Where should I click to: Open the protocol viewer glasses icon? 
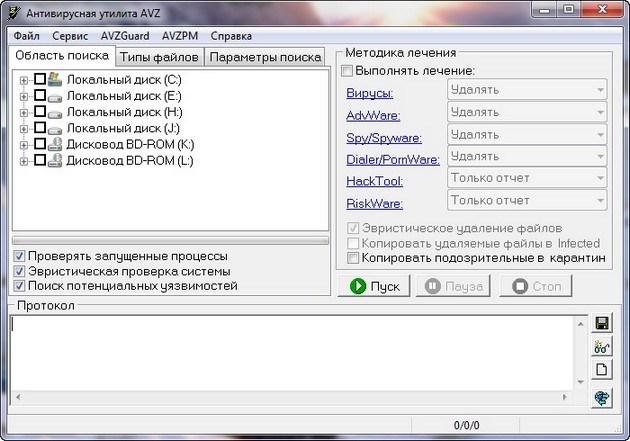point(601,346)
